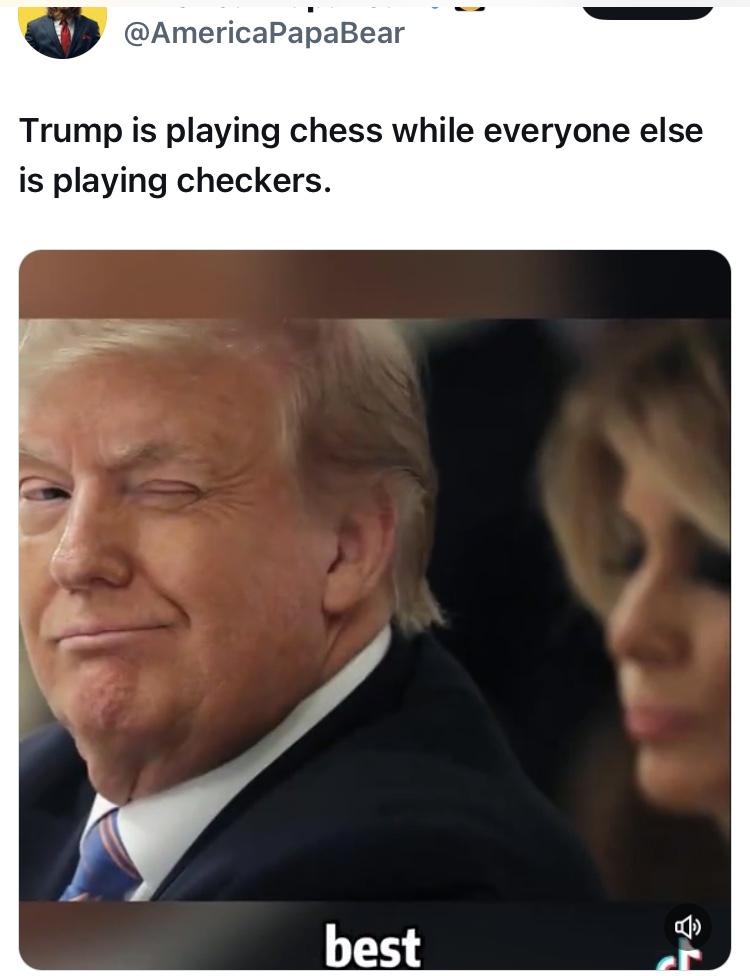Image resolution: width=750 pixels, height=976 pixels.
Task: Play the embedded video in the post
Action: coord(375,609)
